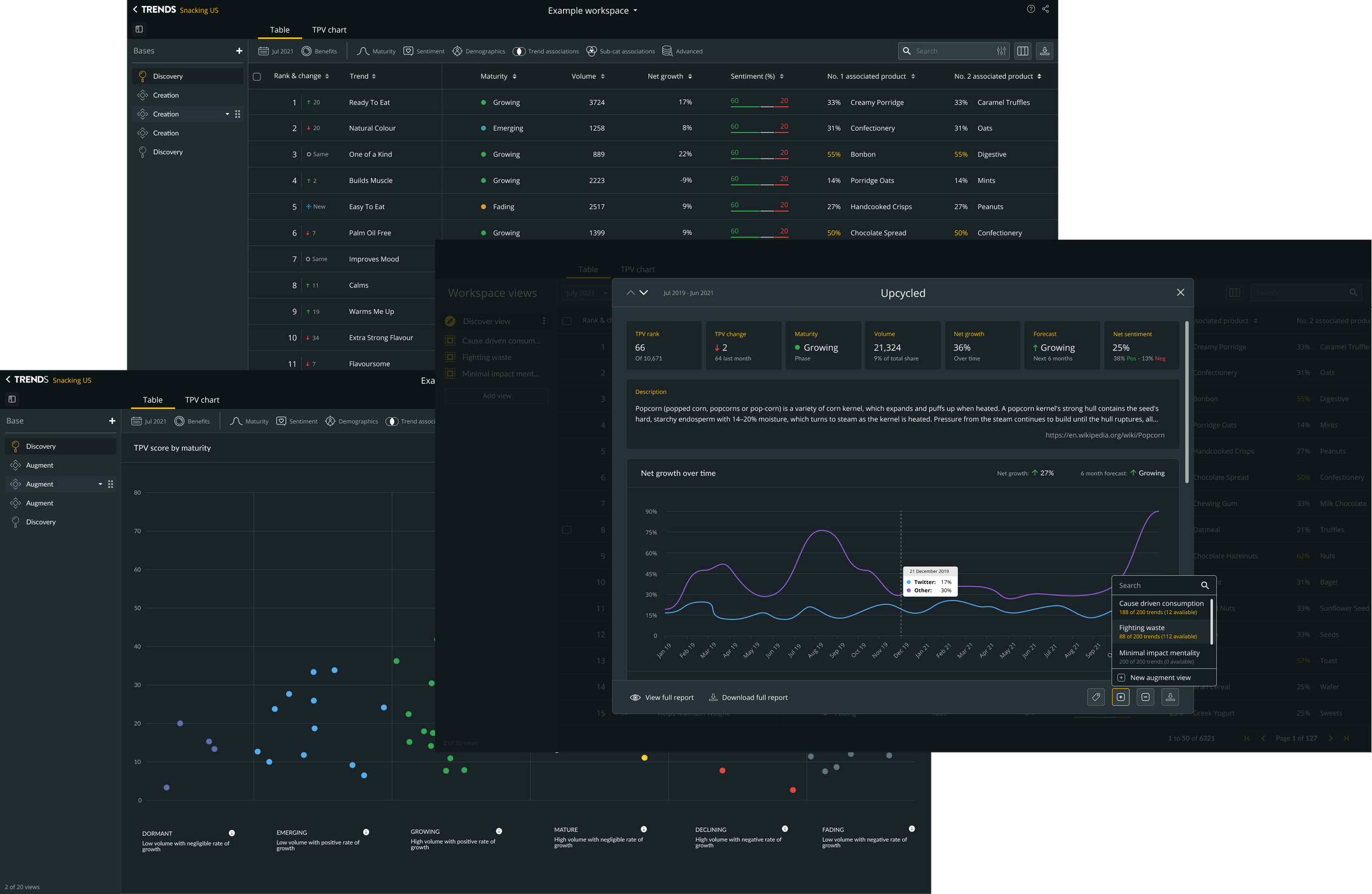The height and width of the screenshot is (894, 1372).
Task: Click the download icon in Upcycled dialog footer
Action: [x=1170, y=697]
